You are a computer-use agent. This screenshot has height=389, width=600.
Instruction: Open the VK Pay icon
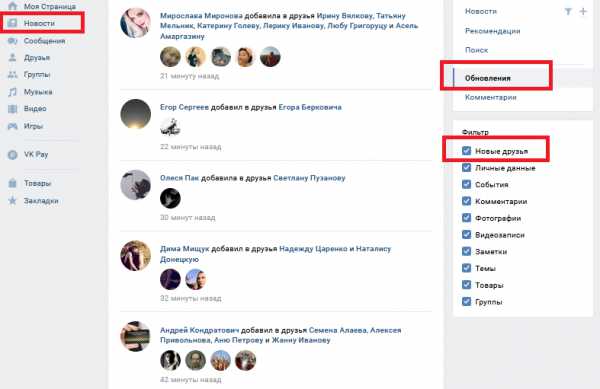pos(13,155)
